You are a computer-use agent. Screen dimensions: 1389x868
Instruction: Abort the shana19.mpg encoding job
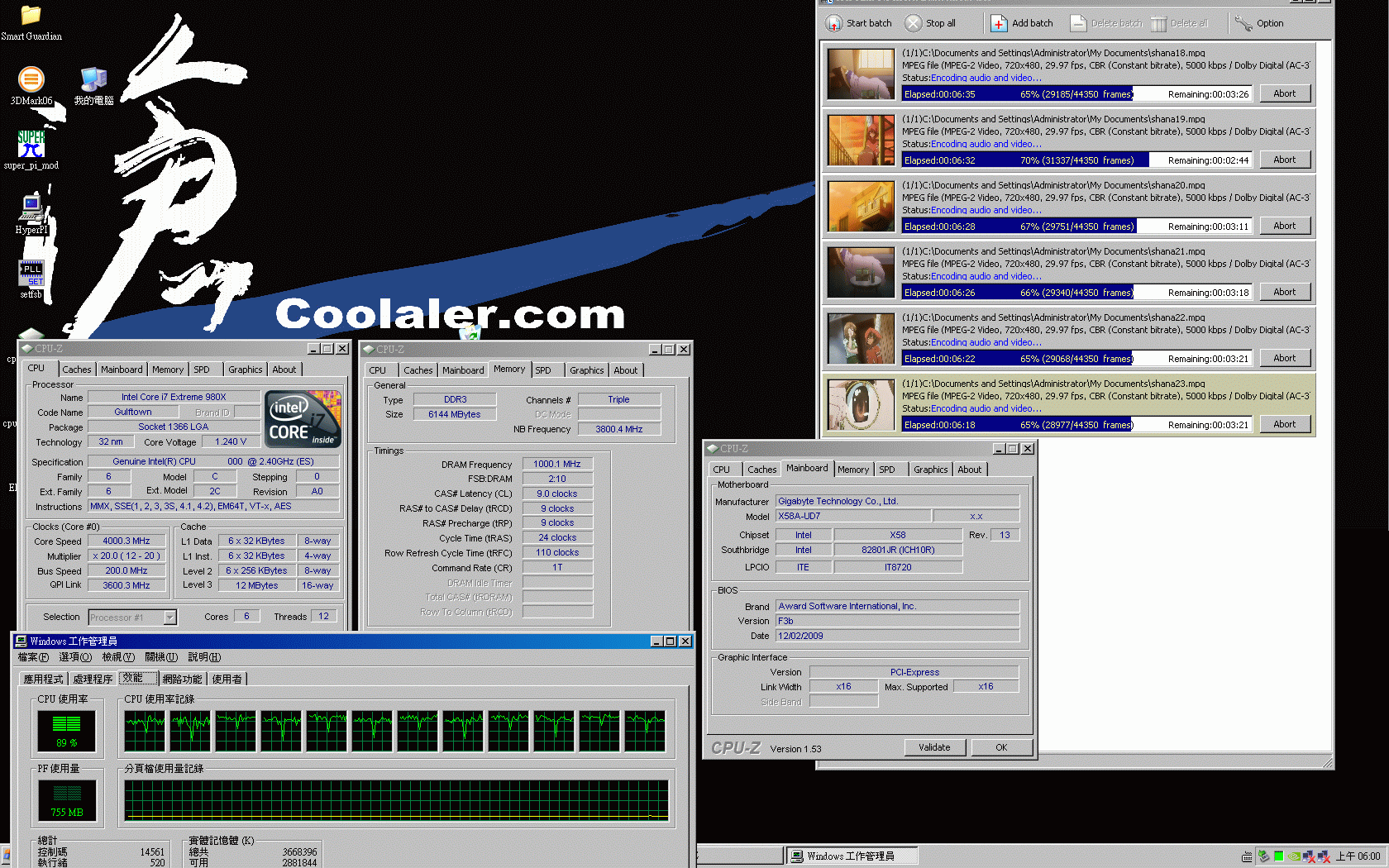(x=1285, y=160)
